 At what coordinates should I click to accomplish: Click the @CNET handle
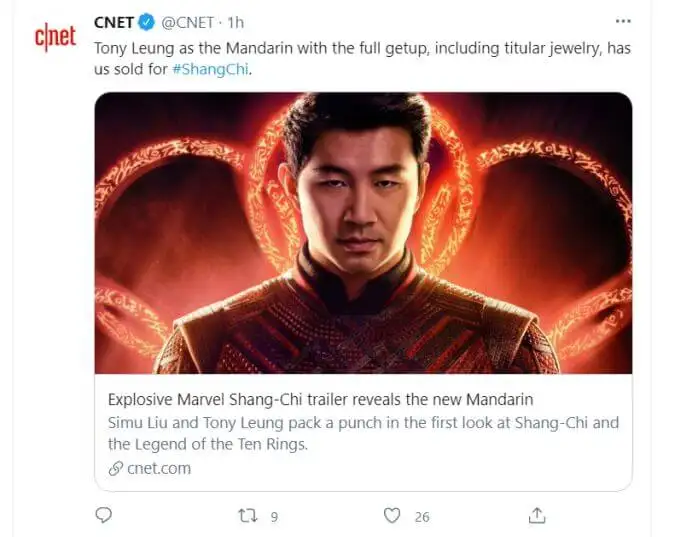click(187, 22)
